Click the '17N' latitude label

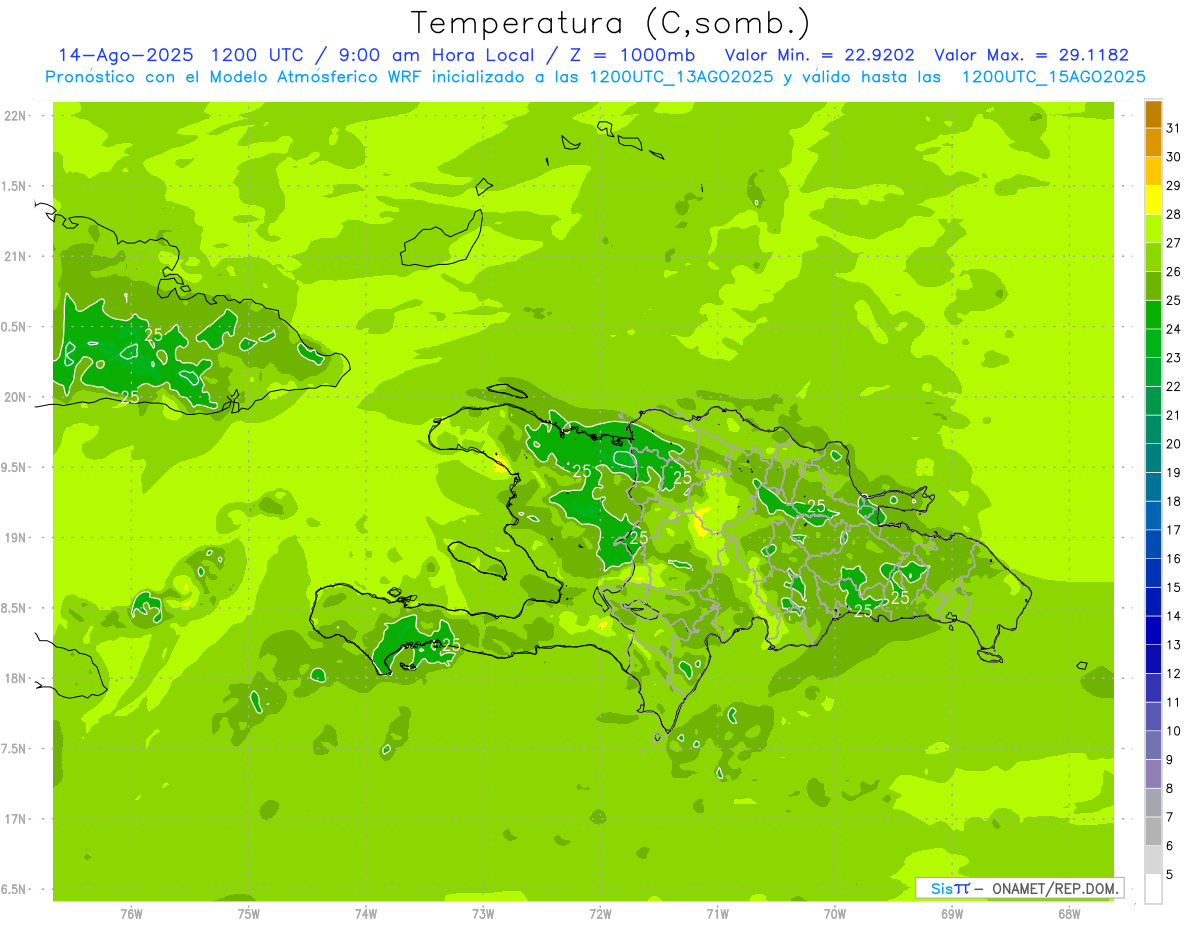16,819
